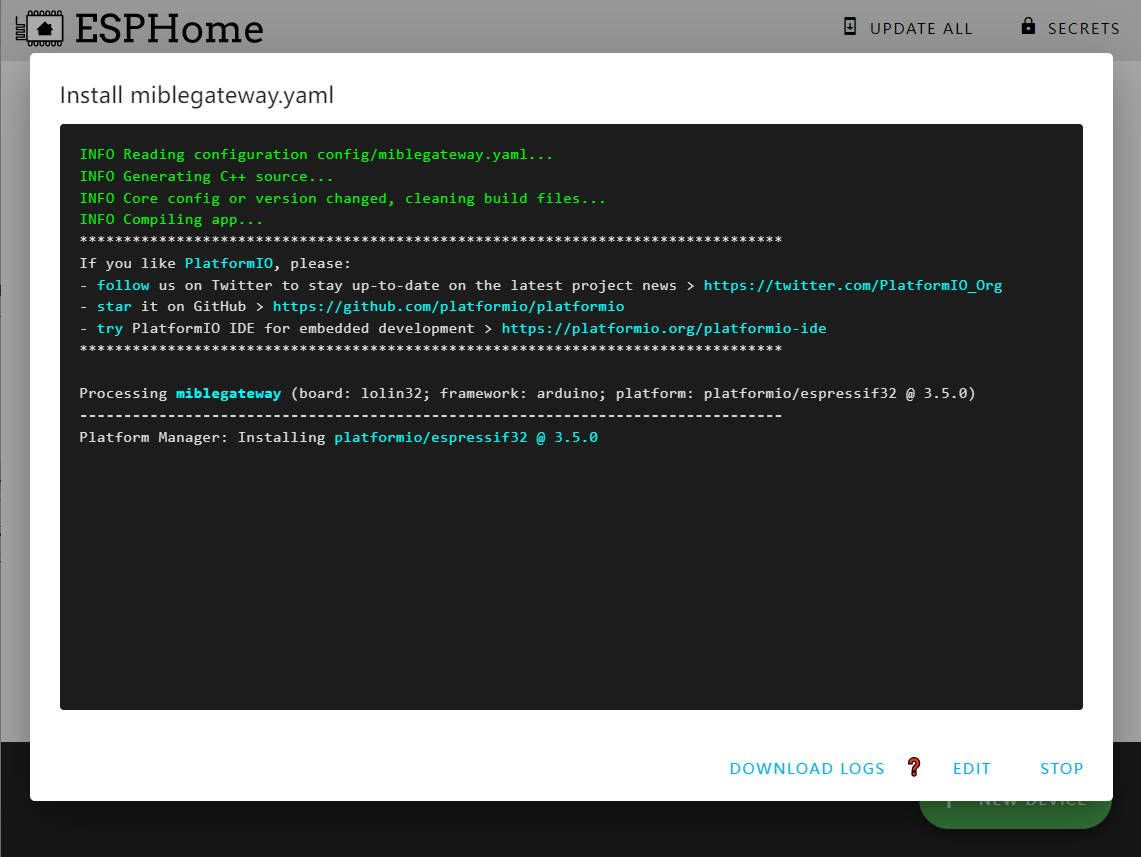Open the PlatformIO Twitter link
Image resolution: width=1141 pixels, height=857 pixels.
click(x=852, y=285)
